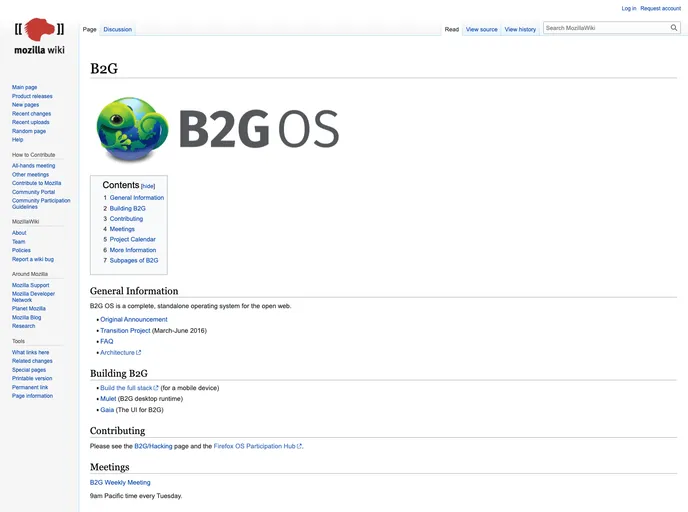
Task: Hide the Contents table
Action: [x=148, y=186]
